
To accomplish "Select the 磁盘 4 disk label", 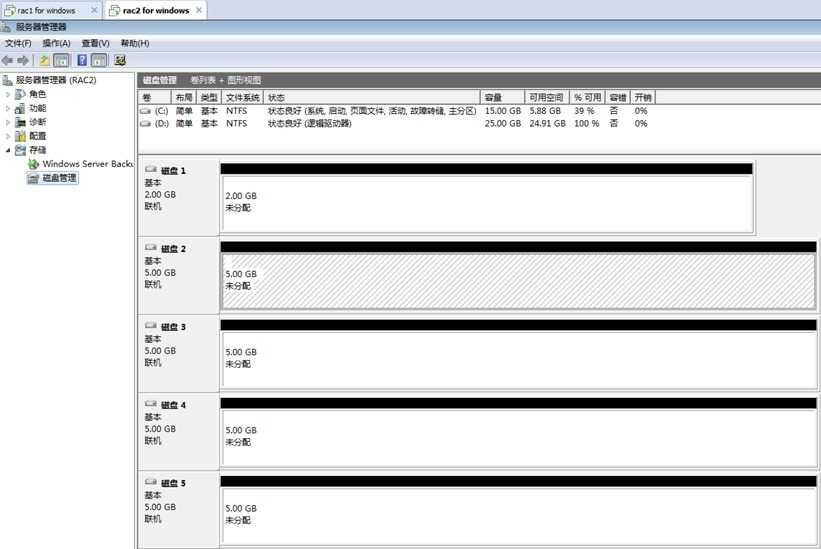I will coord(173,405).
